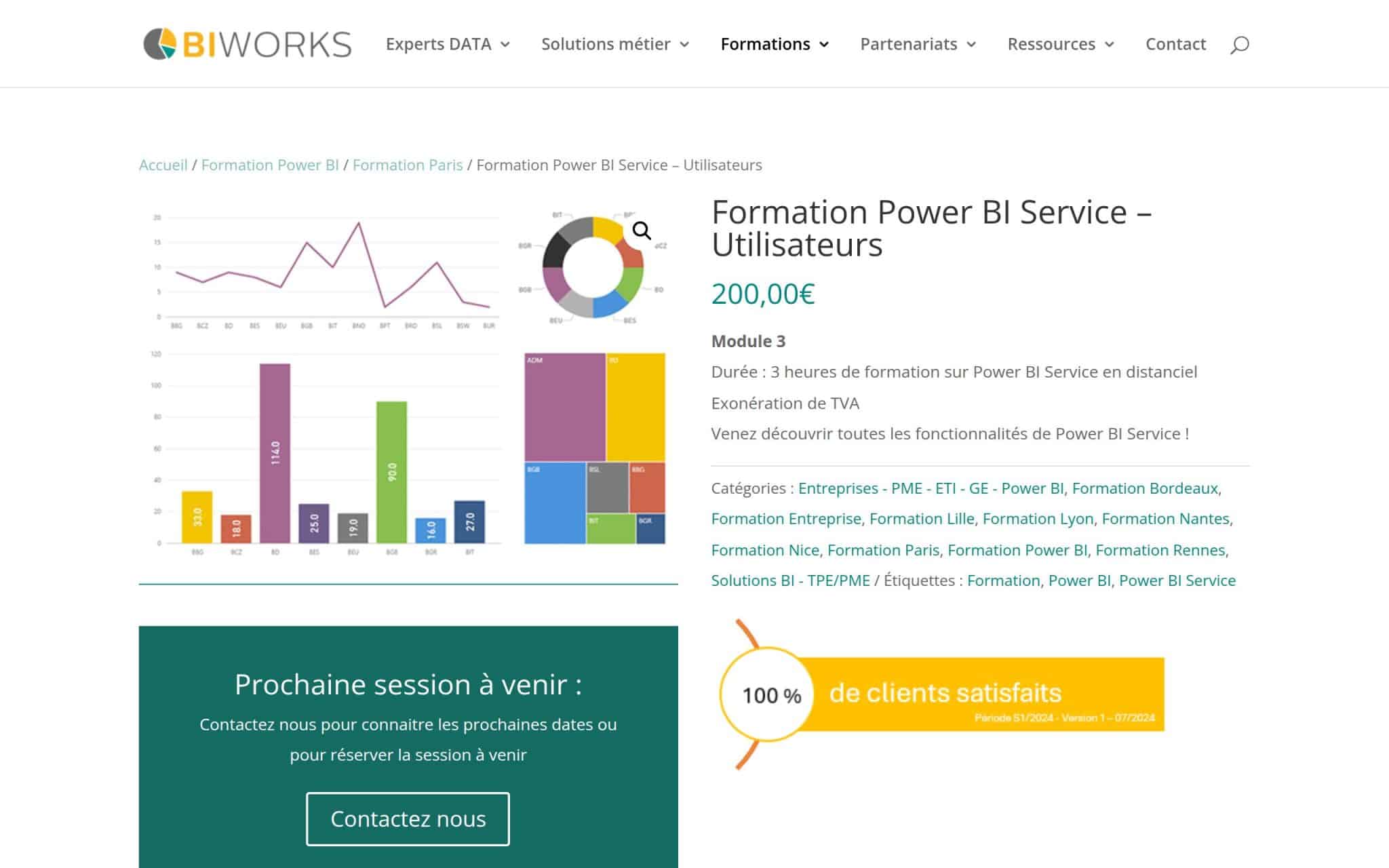1389x868 pixels.
Task: Open the Formation Lyon category
Action: pyautogui.click(x=1038, y=519)
